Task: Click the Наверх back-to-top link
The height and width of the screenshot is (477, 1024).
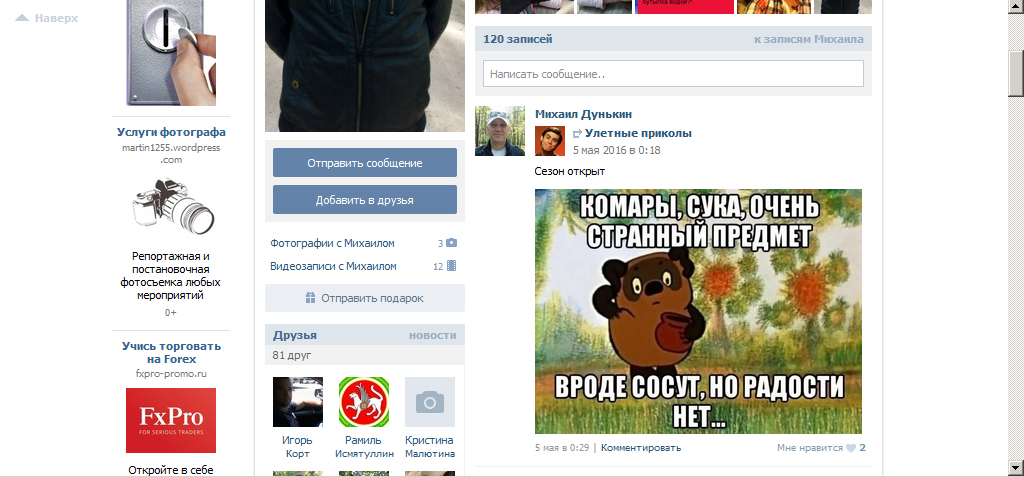Action: point(56,18)
